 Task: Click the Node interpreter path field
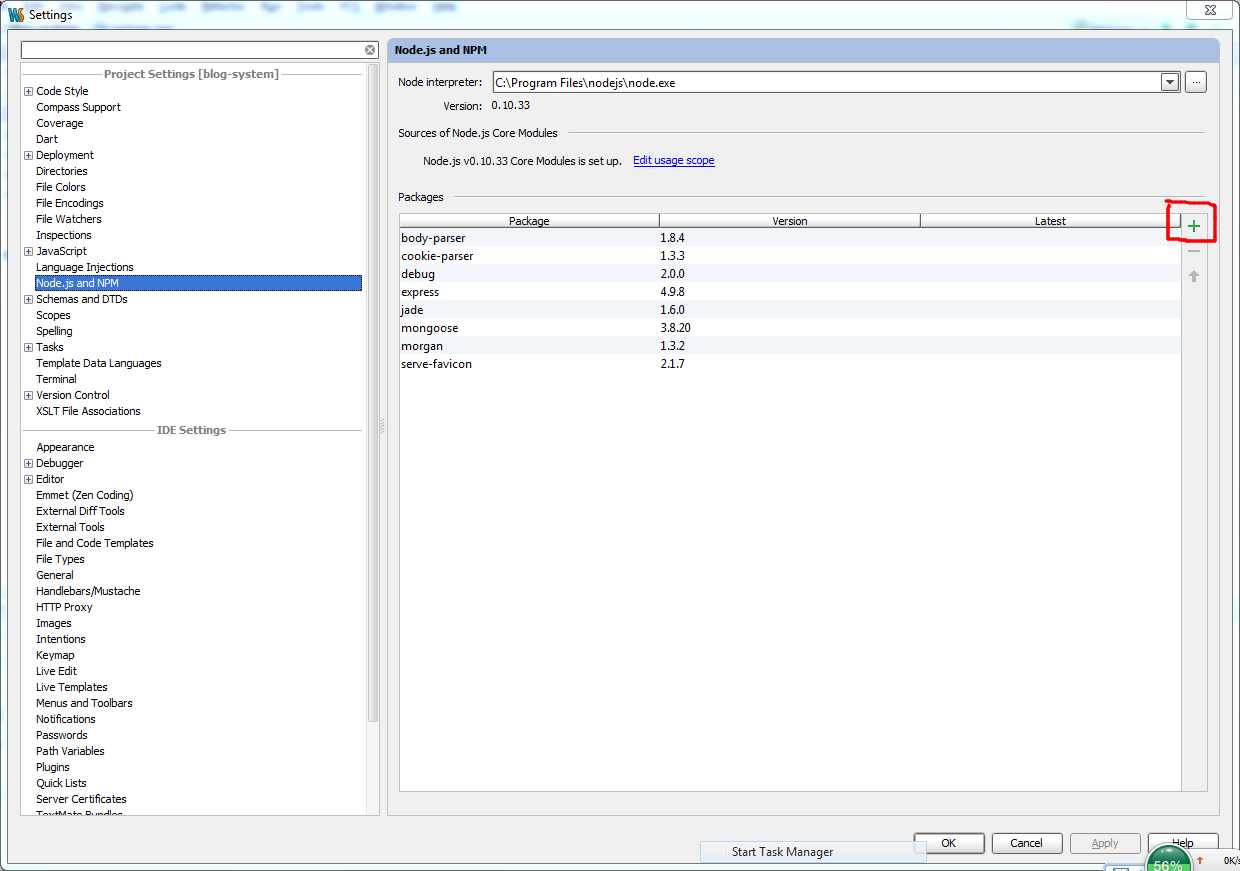tap(827, 83)
